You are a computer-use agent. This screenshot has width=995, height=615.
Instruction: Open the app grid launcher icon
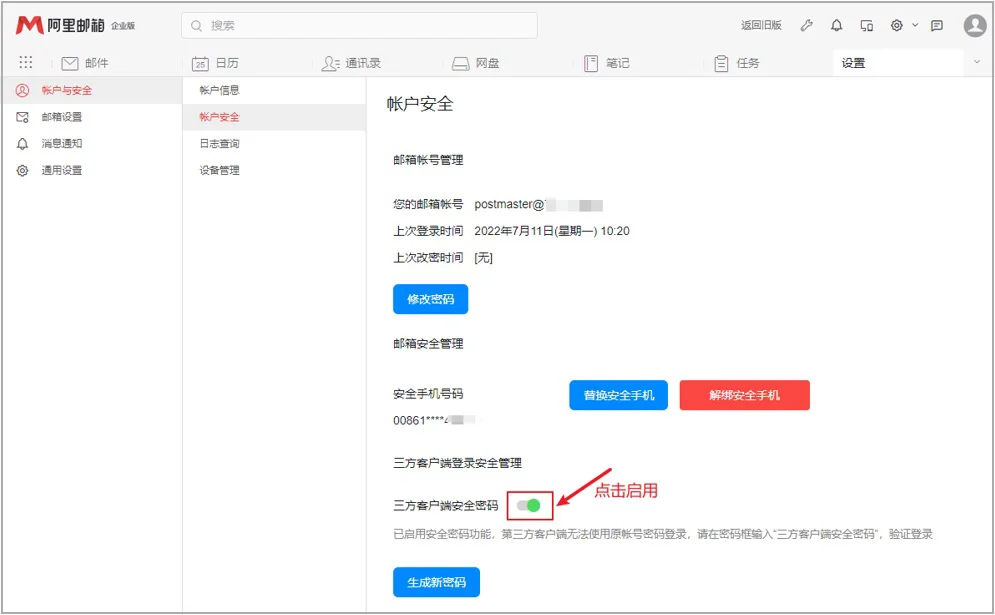25,62
